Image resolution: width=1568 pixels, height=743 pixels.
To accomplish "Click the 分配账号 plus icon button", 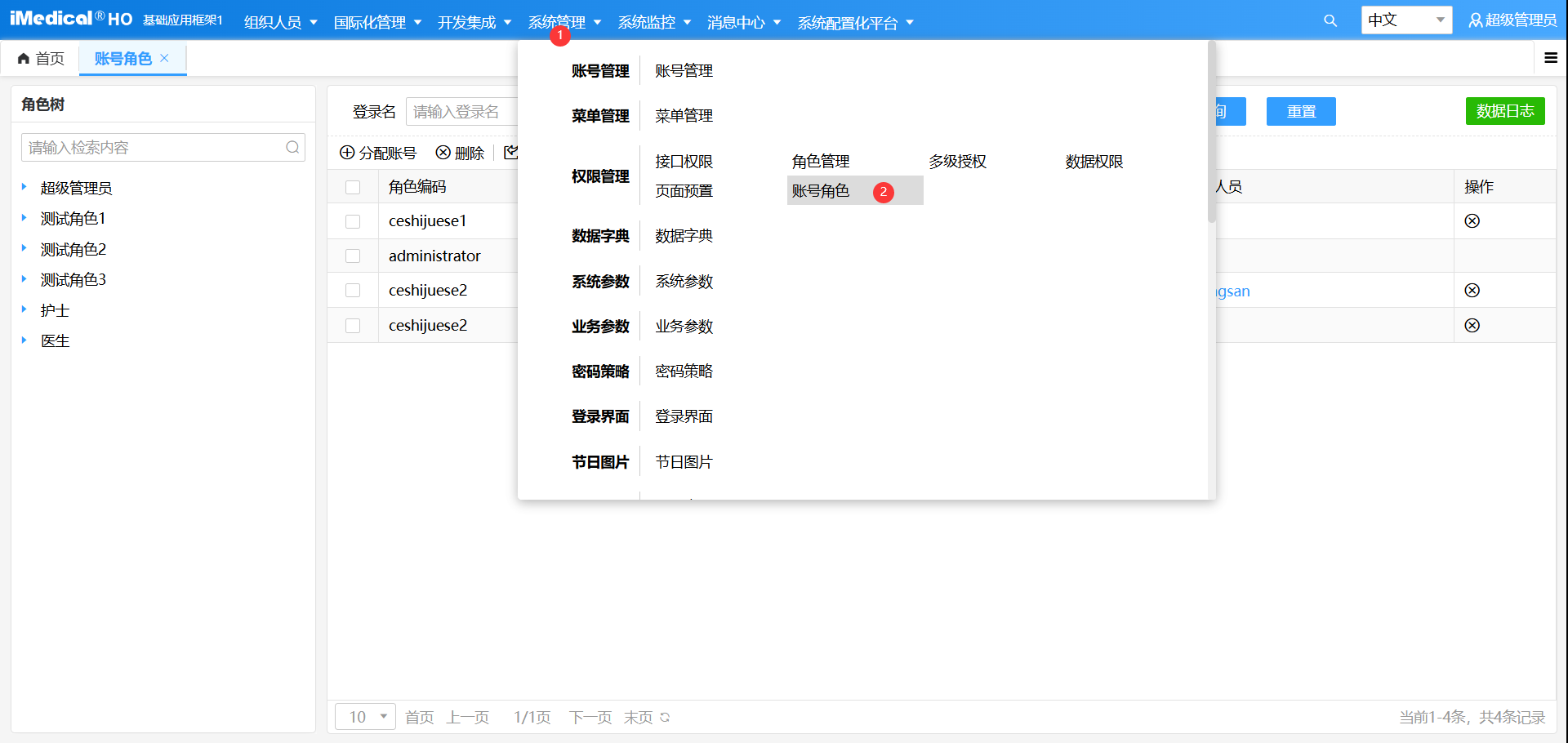I will pos(347,153).
